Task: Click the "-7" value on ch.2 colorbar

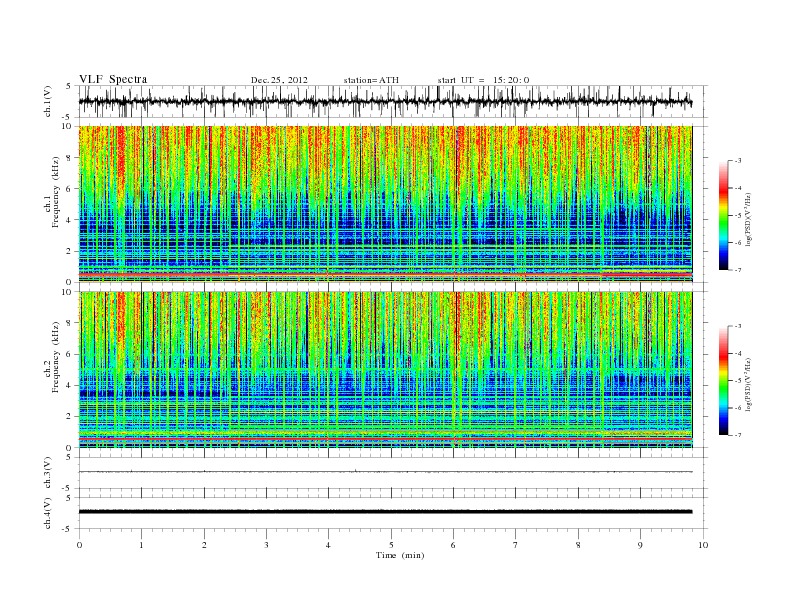Action: pyautogui.click(x=737, y=435)
